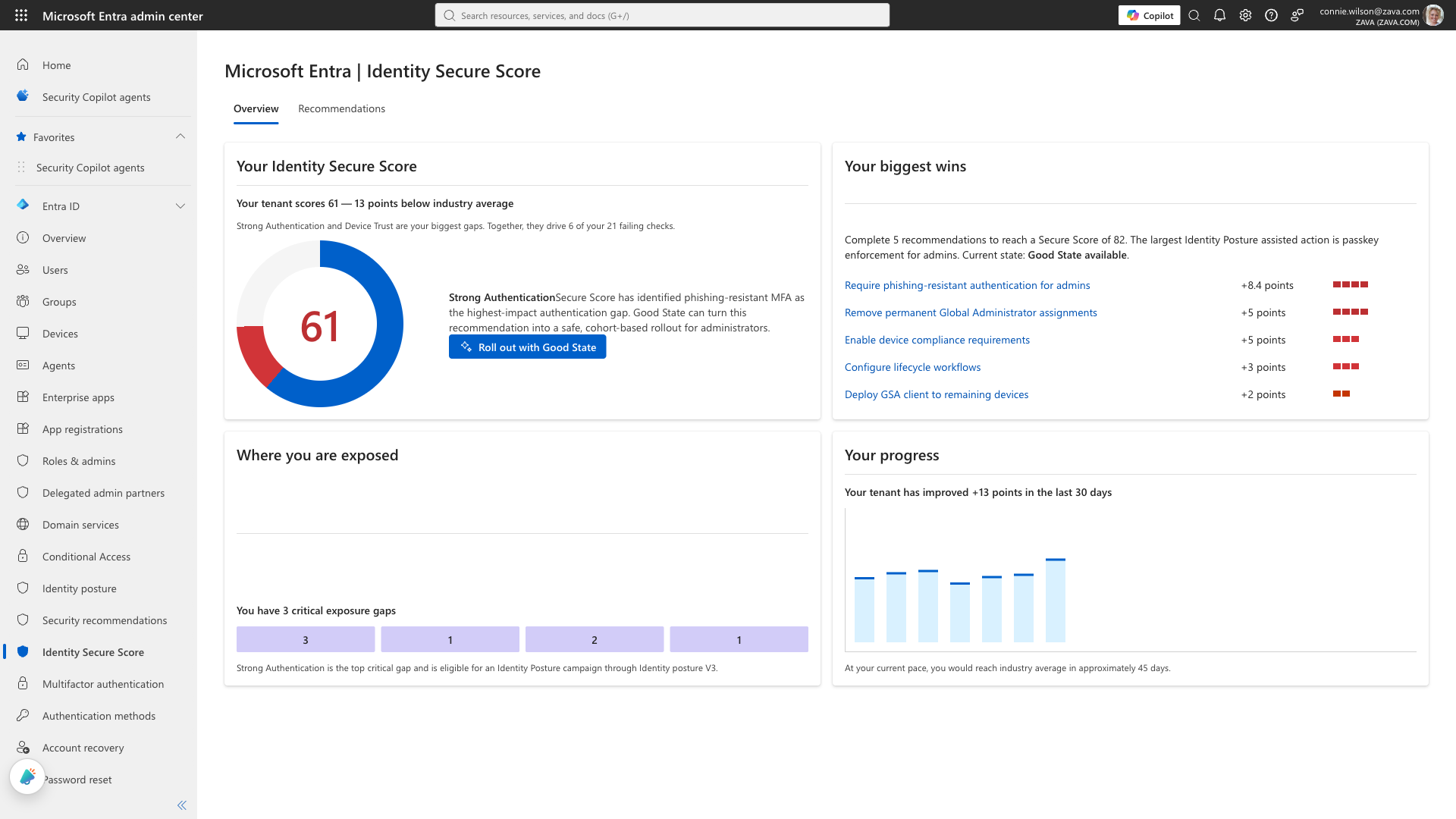
Task: Switch to the Overview tab
Action: pyautogui.click(x=256, y=108)
